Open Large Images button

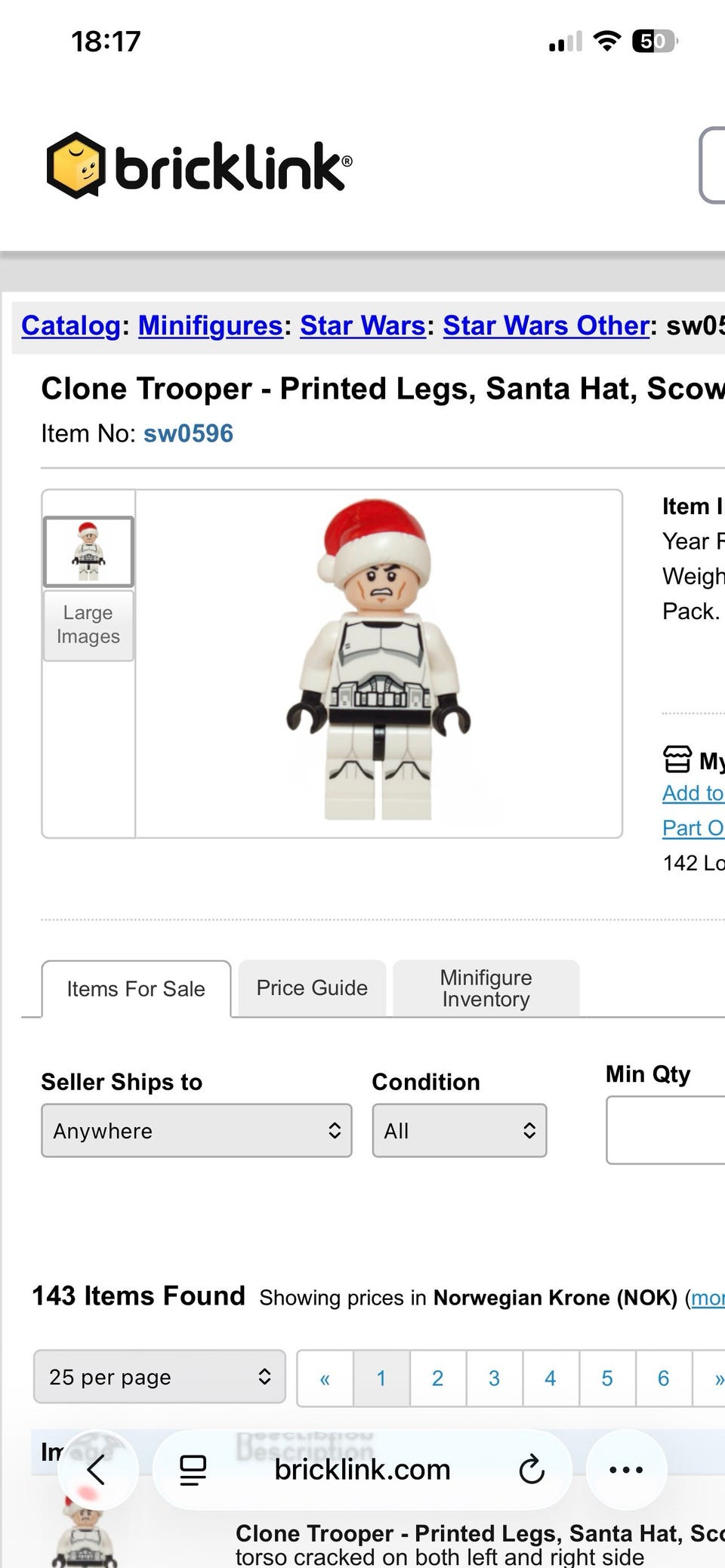click(88, 625)
